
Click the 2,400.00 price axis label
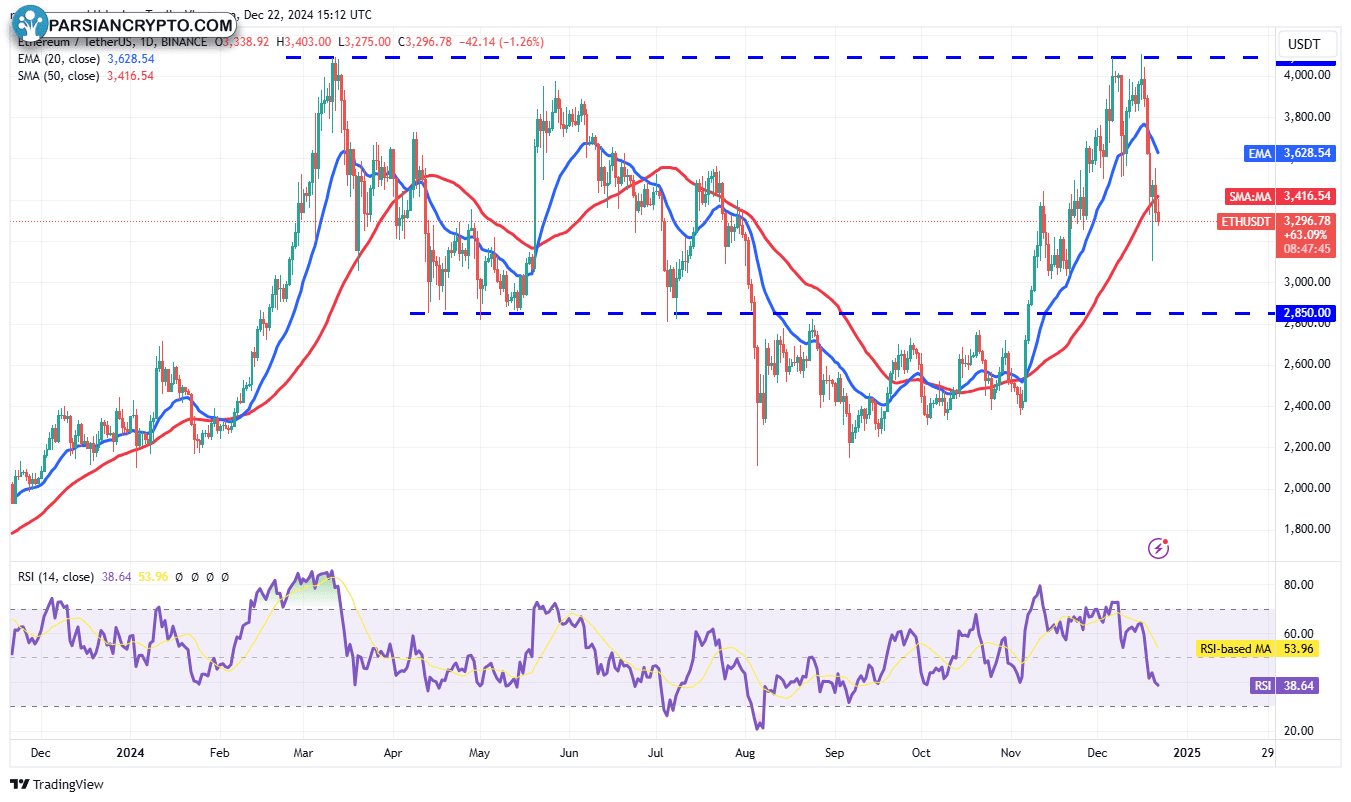tap(1308, 406)
